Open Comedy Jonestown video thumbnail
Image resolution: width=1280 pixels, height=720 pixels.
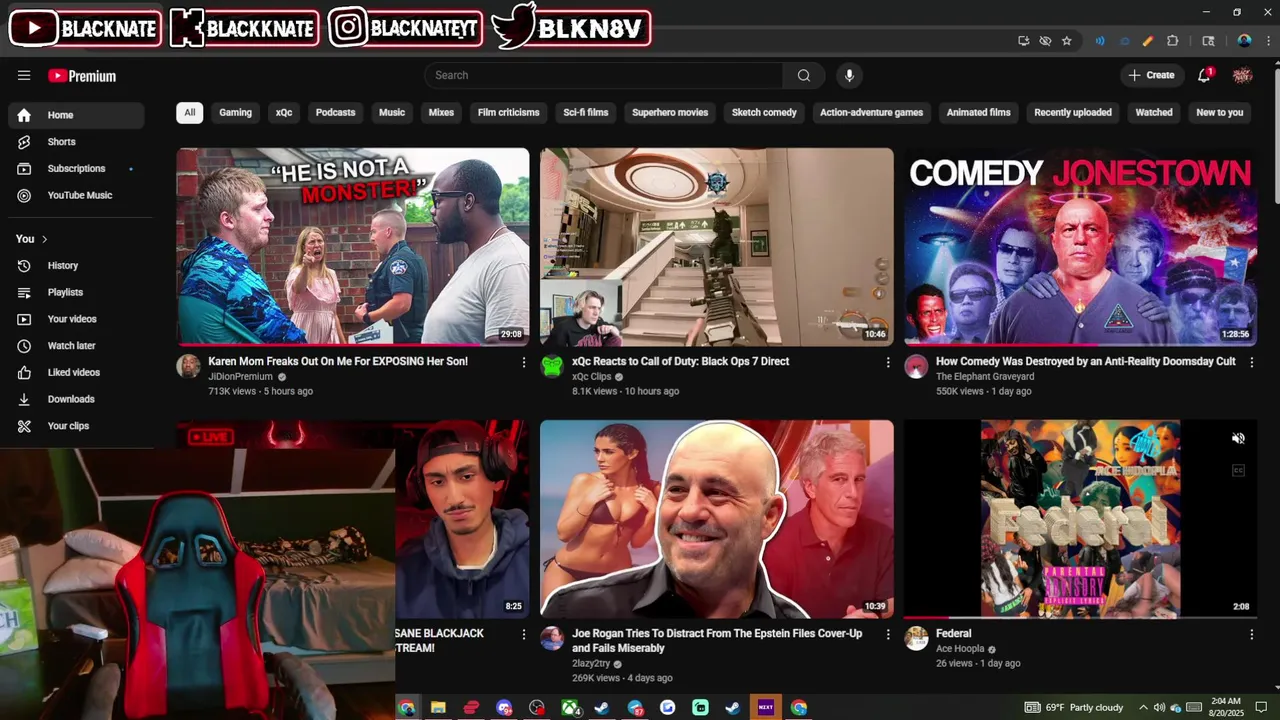click(x=1081, y=247)
